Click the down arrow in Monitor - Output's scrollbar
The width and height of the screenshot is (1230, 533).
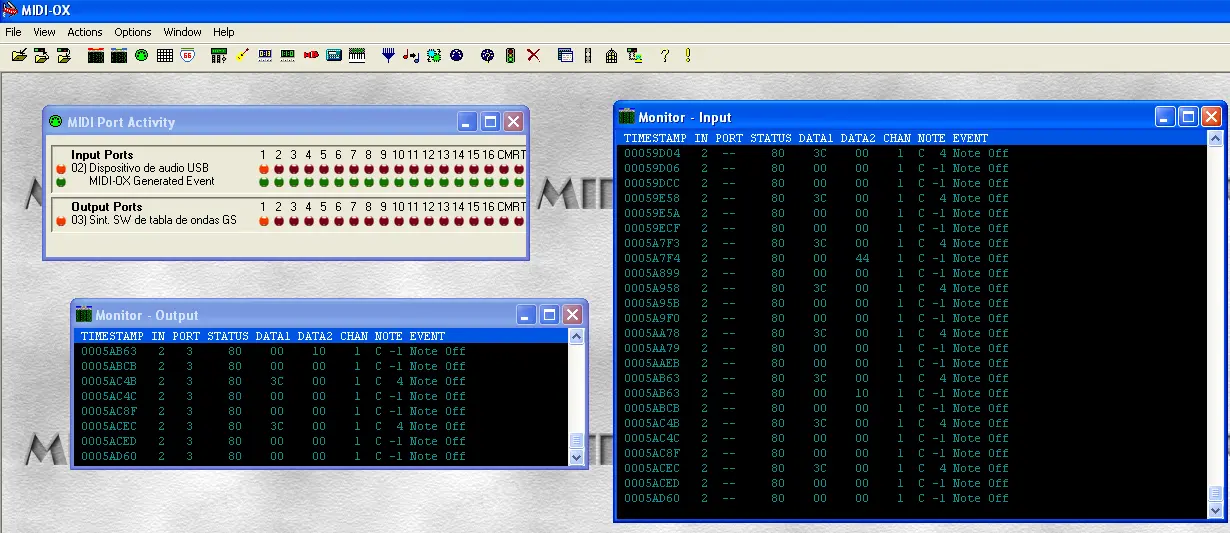click(576, 457)
